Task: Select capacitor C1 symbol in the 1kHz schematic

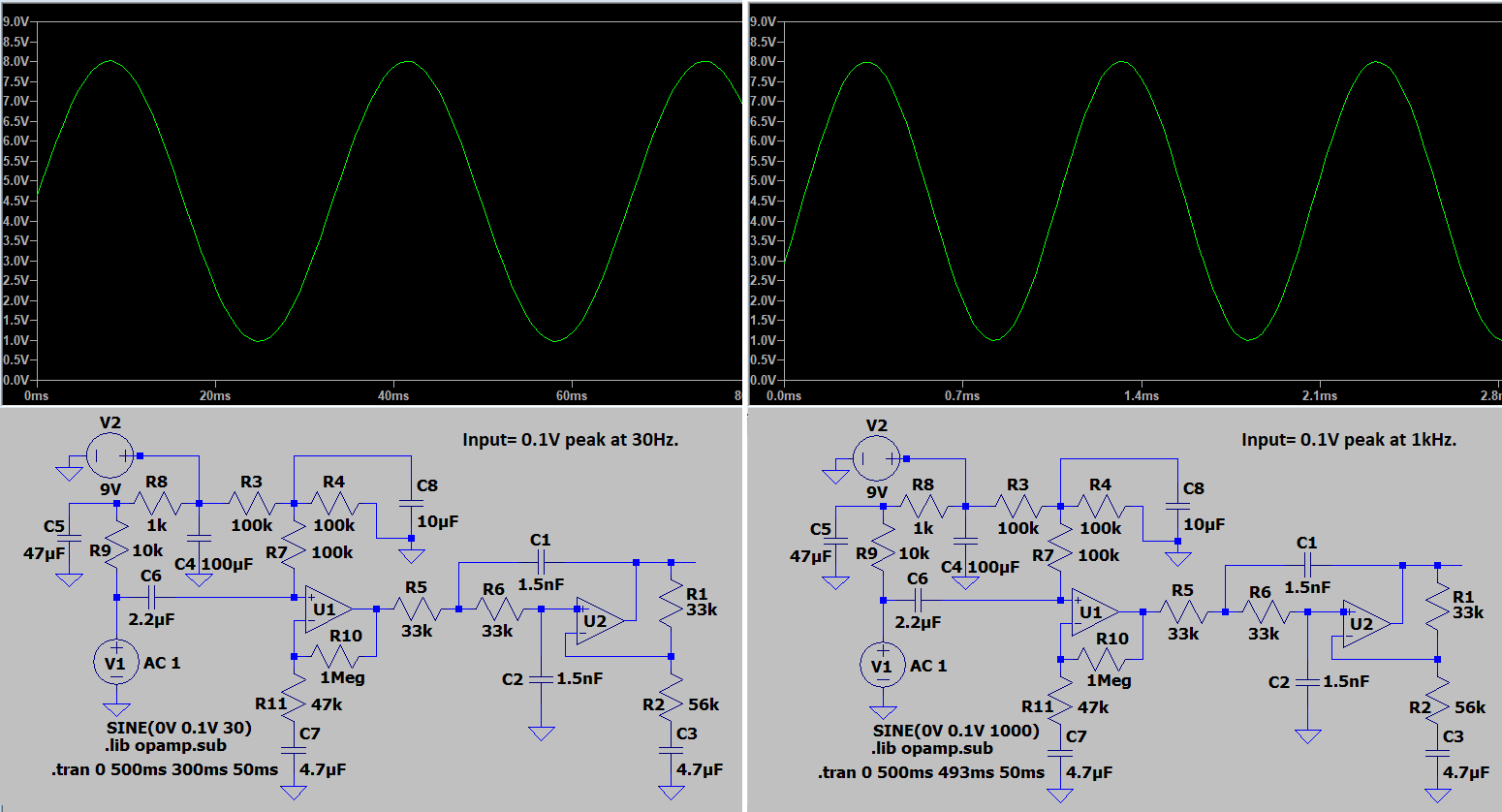Action: 1307,565
